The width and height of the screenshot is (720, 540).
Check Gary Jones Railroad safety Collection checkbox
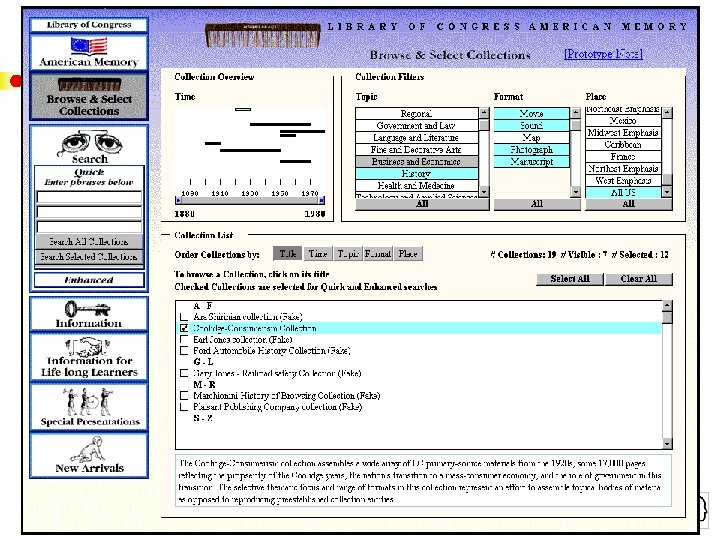pos(184,373)
